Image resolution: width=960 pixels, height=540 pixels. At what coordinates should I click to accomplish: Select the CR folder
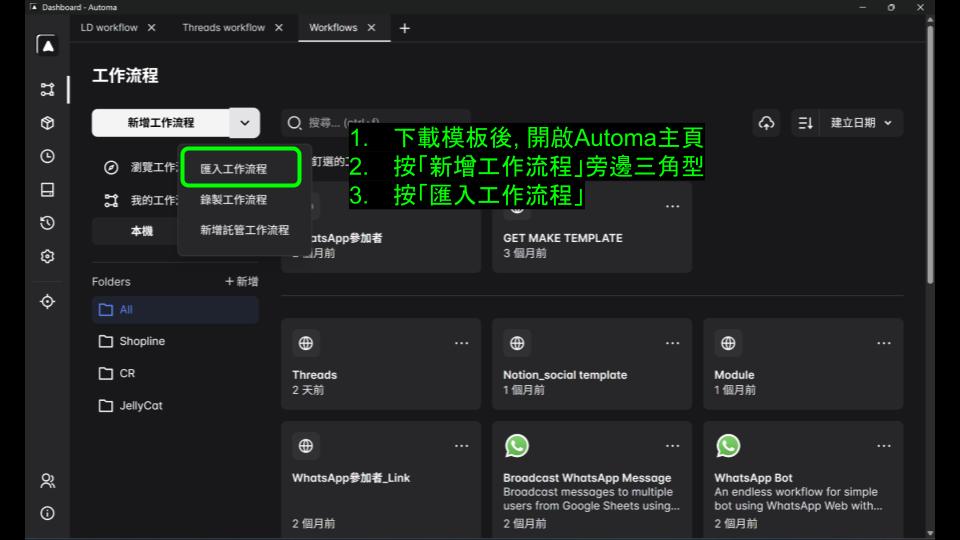coord(175,373)
